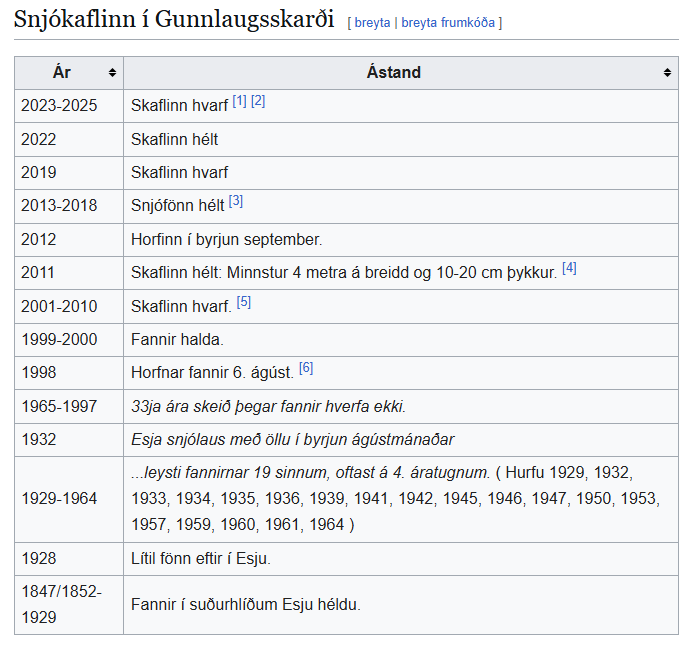Click the 'Ástand' column header text
Viewport: 697px width, 647px height.
[393, 72]
